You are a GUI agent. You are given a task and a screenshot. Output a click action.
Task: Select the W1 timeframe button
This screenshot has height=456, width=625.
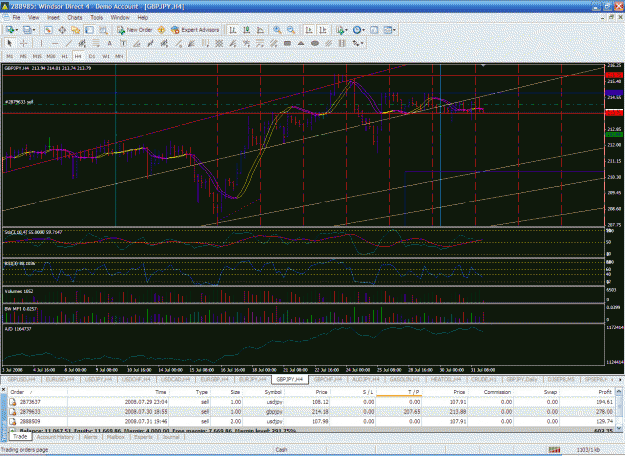tap(105, 56)
